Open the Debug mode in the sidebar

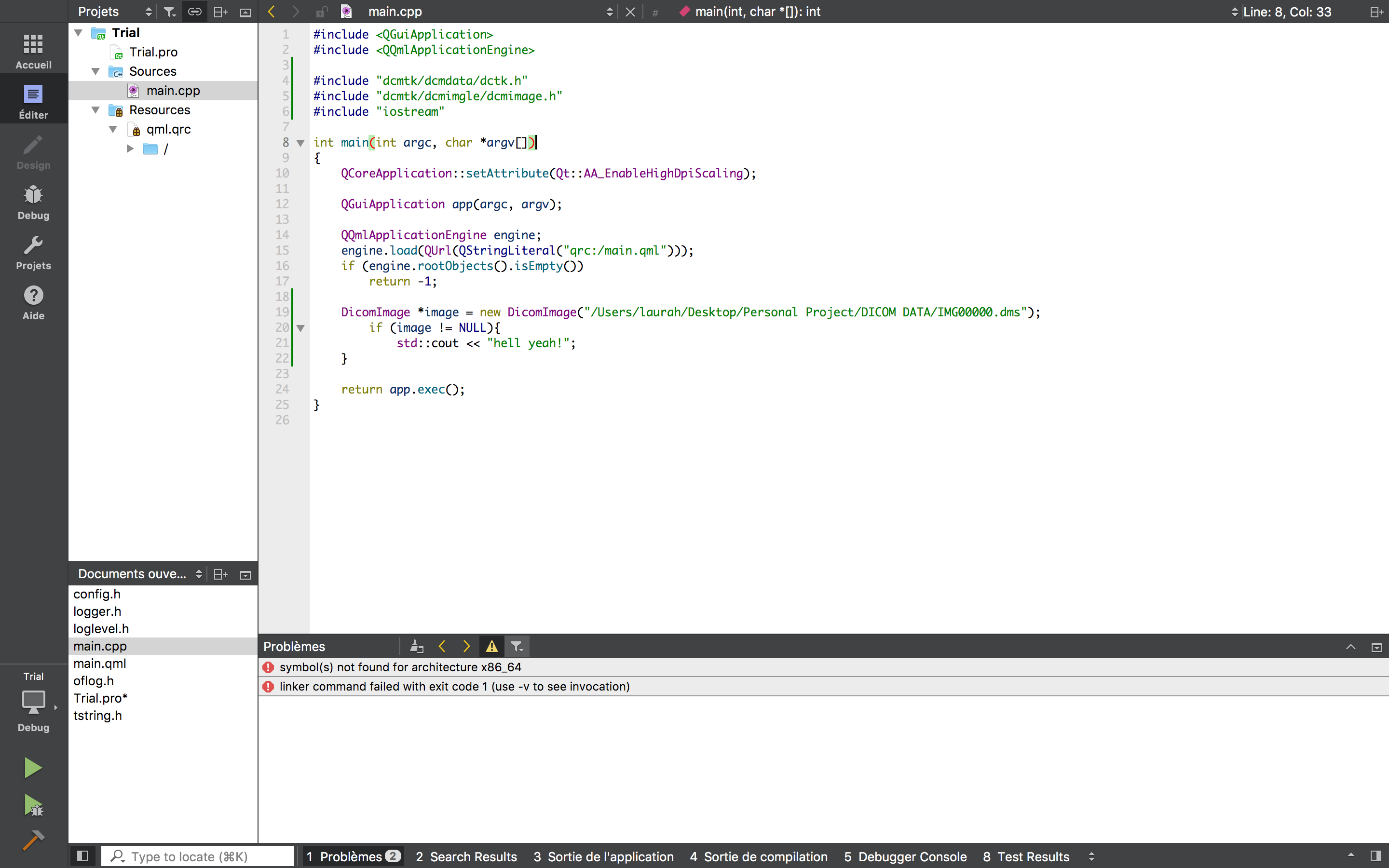point(33,202)
